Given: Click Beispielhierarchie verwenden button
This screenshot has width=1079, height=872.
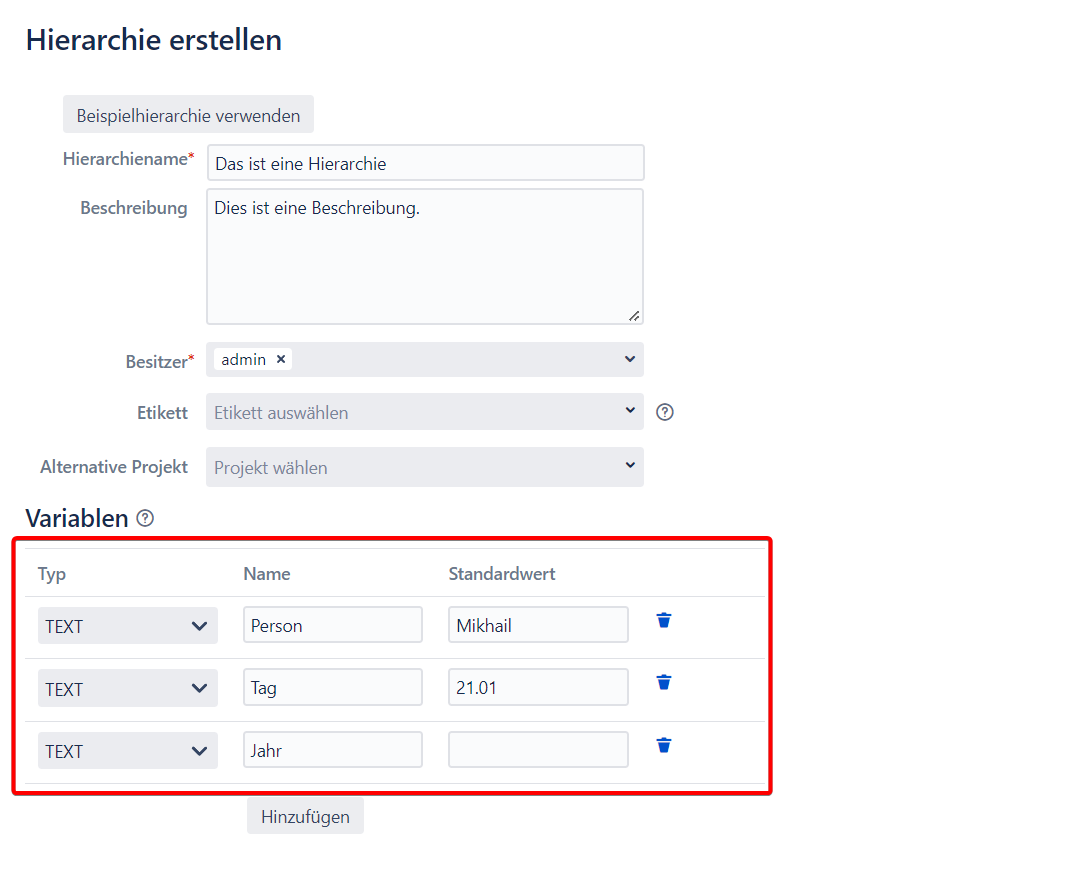Looking at the screenshot, I should coord(188,115).
